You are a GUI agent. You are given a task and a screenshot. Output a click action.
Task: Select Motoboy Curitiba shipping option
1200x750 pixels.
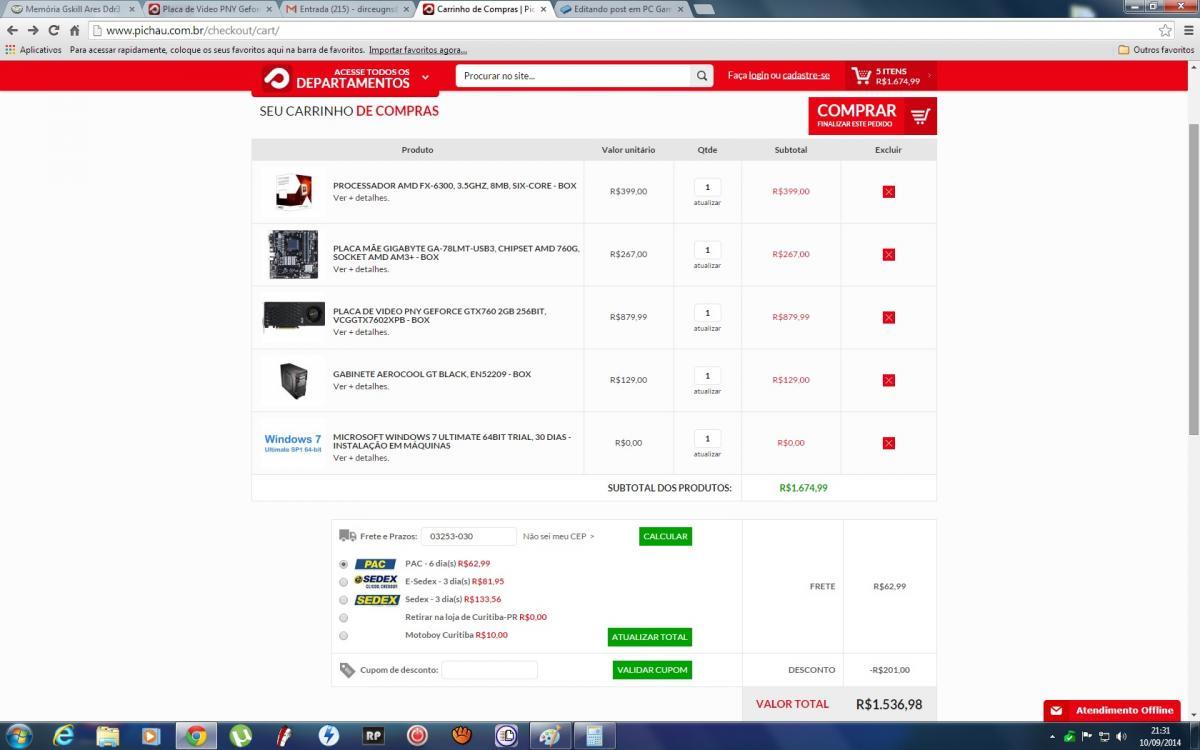point(343,636)
